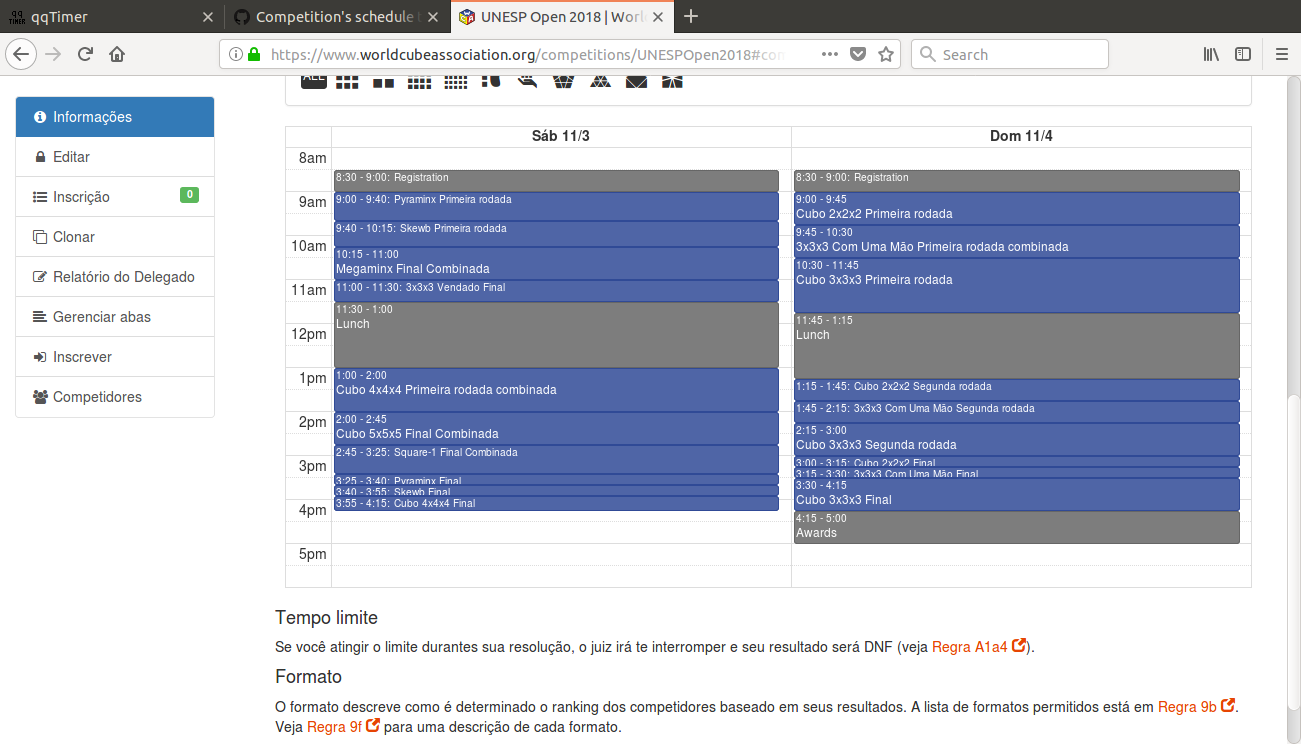This screenshot has height=744, width=1301.
Task: Open the browser library icon
Action: click(1211, 54)
